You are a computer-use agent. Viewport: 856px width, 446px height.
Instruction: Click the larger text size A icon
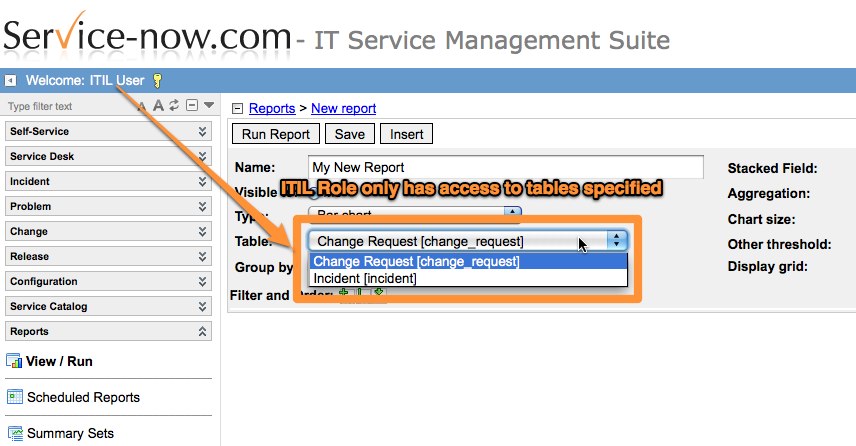click(x=158, y=106)
